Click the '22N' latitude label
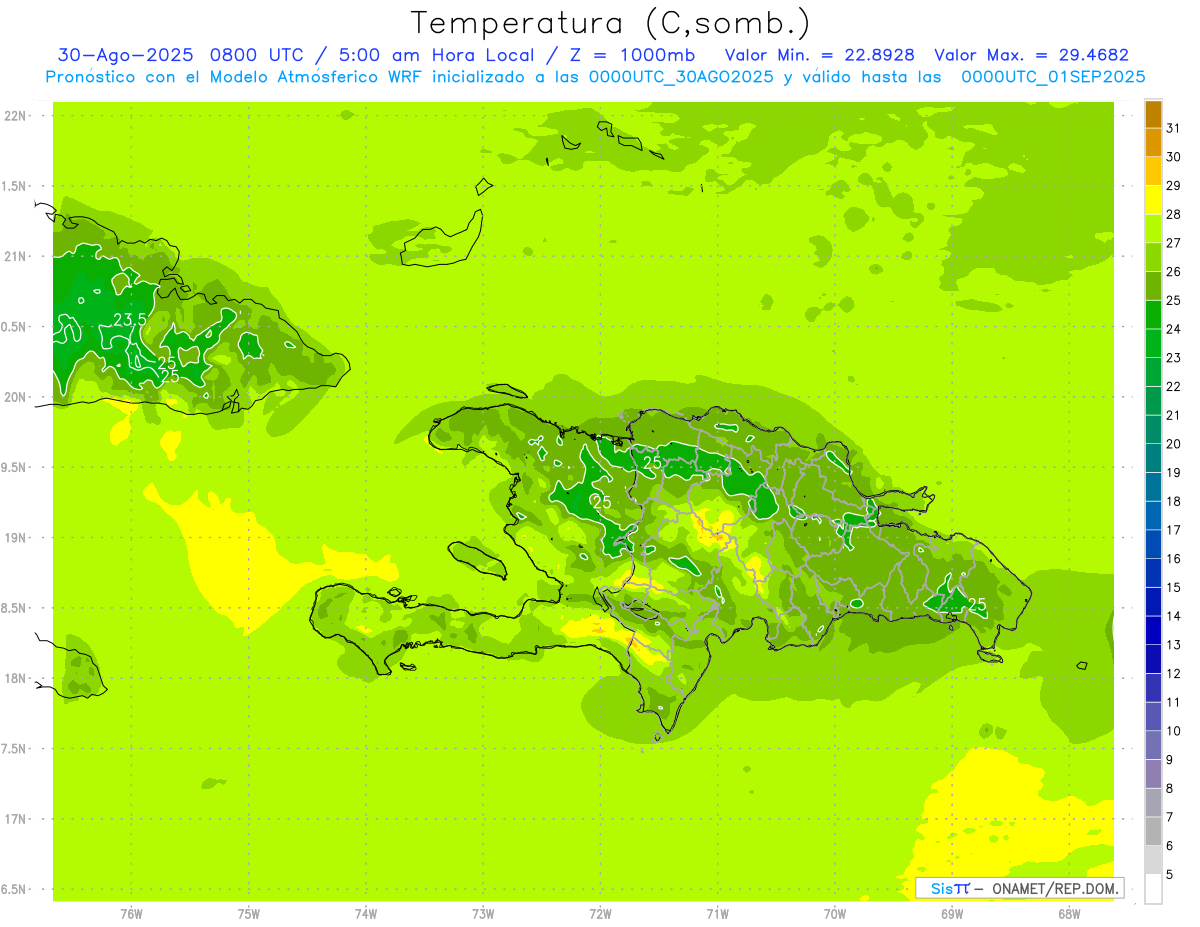The width and height of the screenshot is (1200, 927). point(16,115)
